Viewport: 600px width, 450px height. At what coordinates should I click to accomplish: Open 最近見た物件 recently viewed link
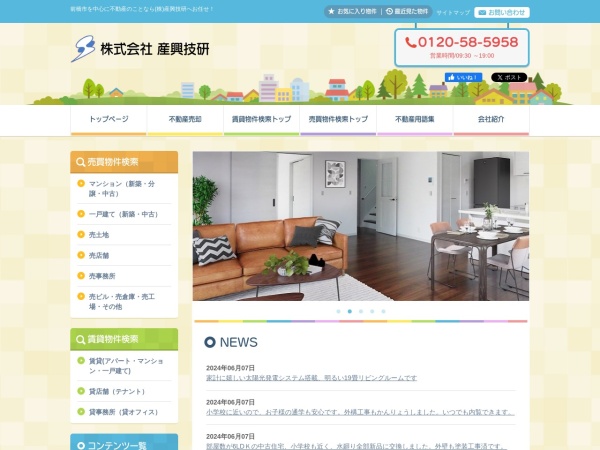point(407,11)
